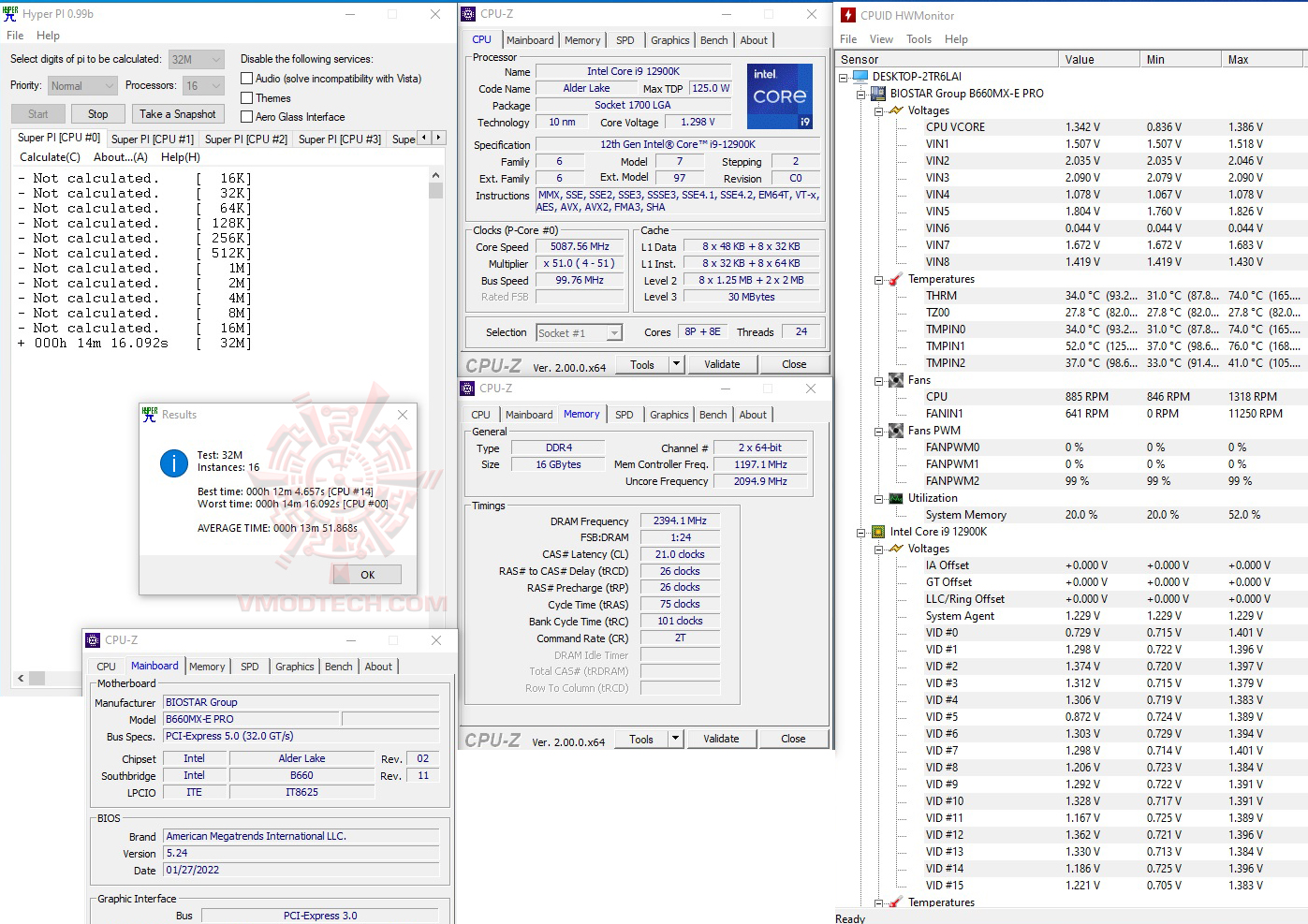Click OK in the Results dialog
The image size is (1308, 924).
367,575
